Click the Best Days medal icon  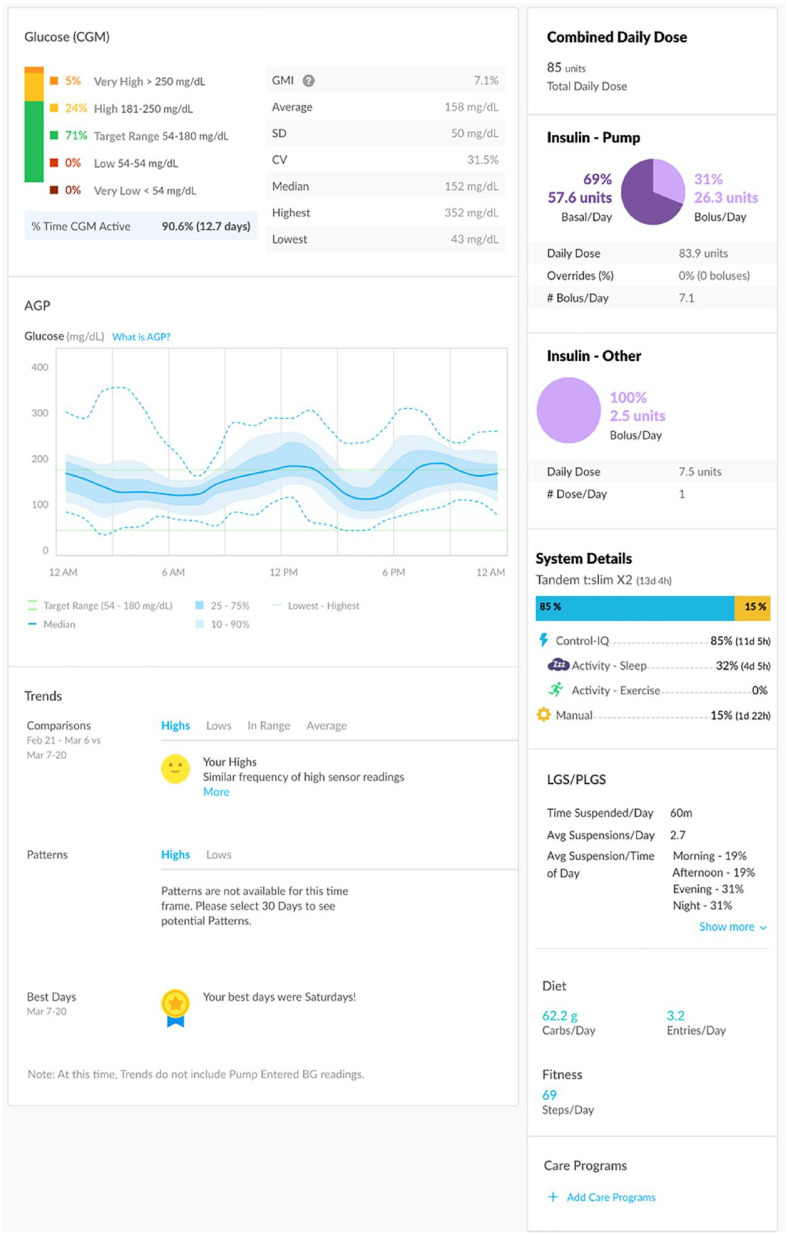point(176,1007)
